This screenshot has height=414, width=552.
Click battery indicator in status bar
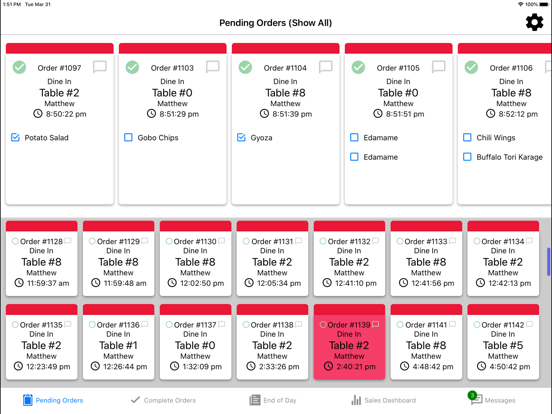[x=544, y=4]
